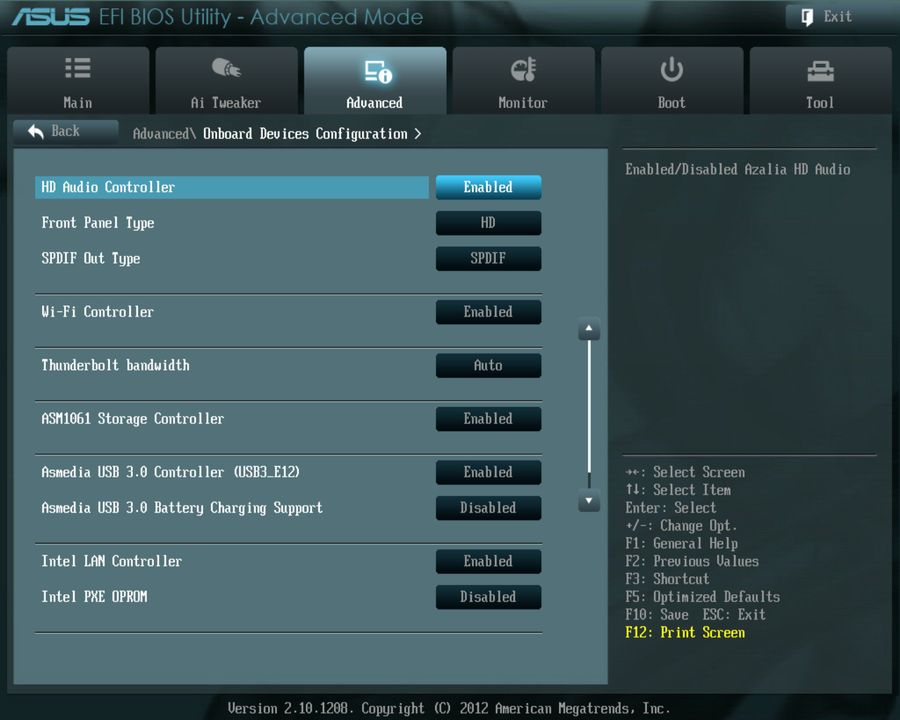900x720 pixels.
Task: Click Onboard Devices Configuration breadcrumb text
Action: pyautogui.click(x=305, y=134)
